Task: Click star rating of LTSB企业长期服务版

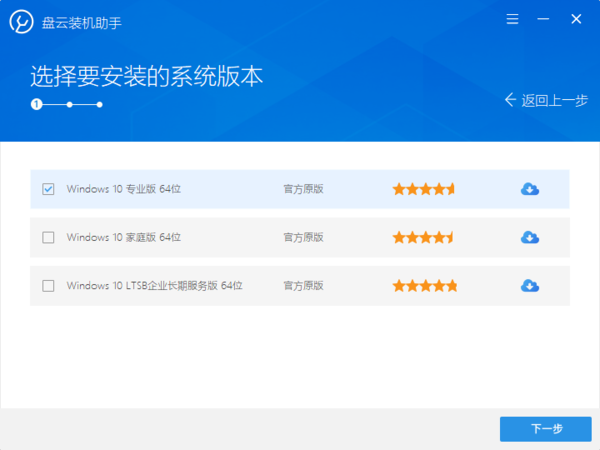Action: pyautogui.click(x=425, y=286)
